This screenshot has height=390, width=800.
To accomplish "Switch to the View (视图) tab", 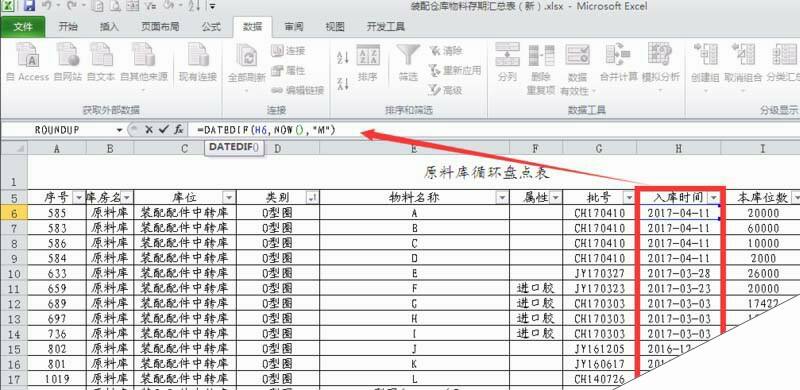I will tap(335, 27).
